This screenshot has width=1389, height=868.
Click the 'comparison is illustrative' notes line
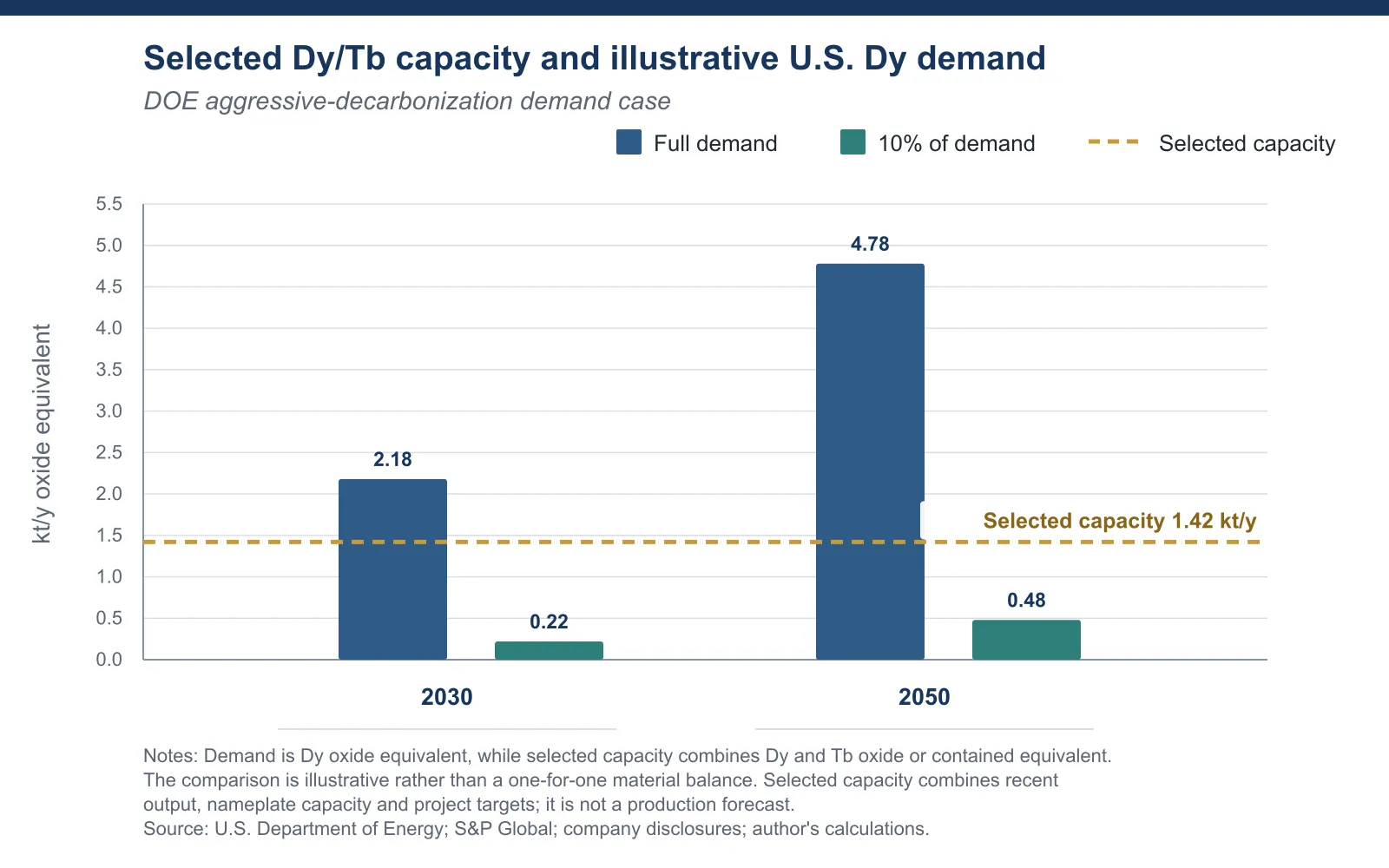point(601,780)
